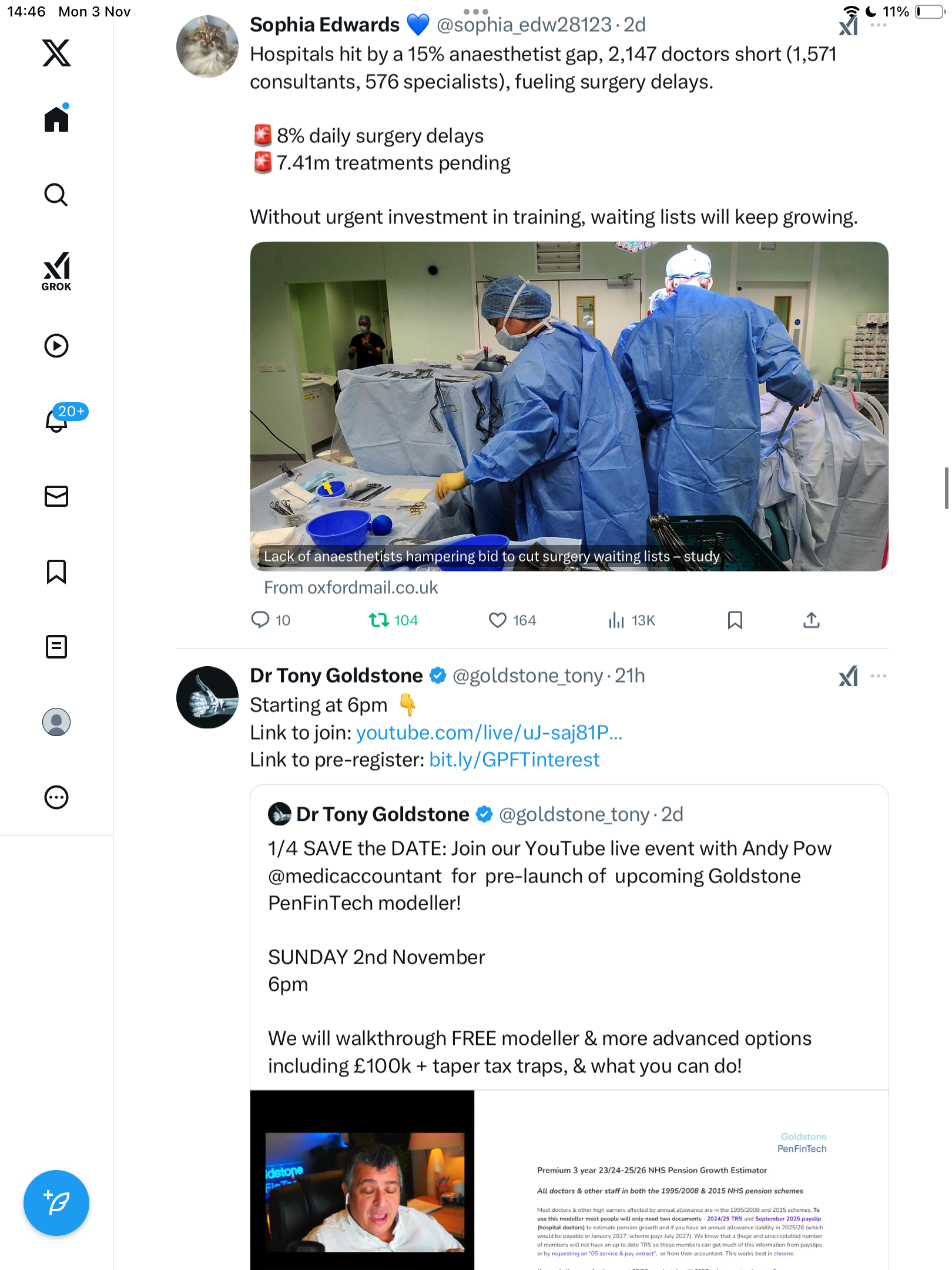Open the Grok sidebar item
This screenshot has width=952, height=1270.
coord(56,271)
